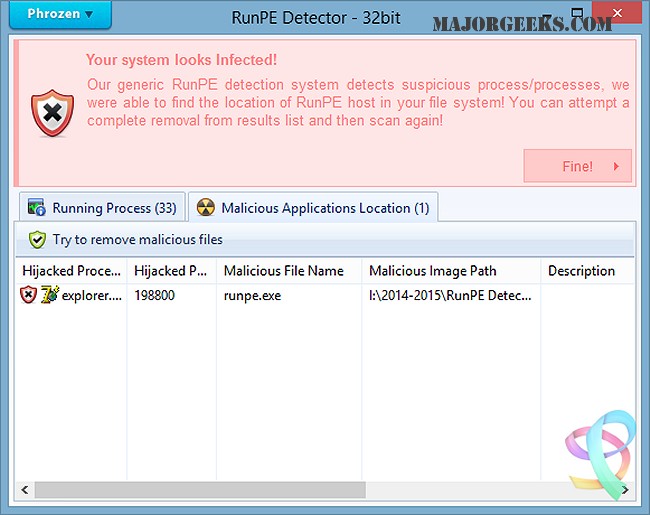Screen dimensions: 650x515
Task: Select Malicious Applications Location (1) tab
Action: [313, 207]
